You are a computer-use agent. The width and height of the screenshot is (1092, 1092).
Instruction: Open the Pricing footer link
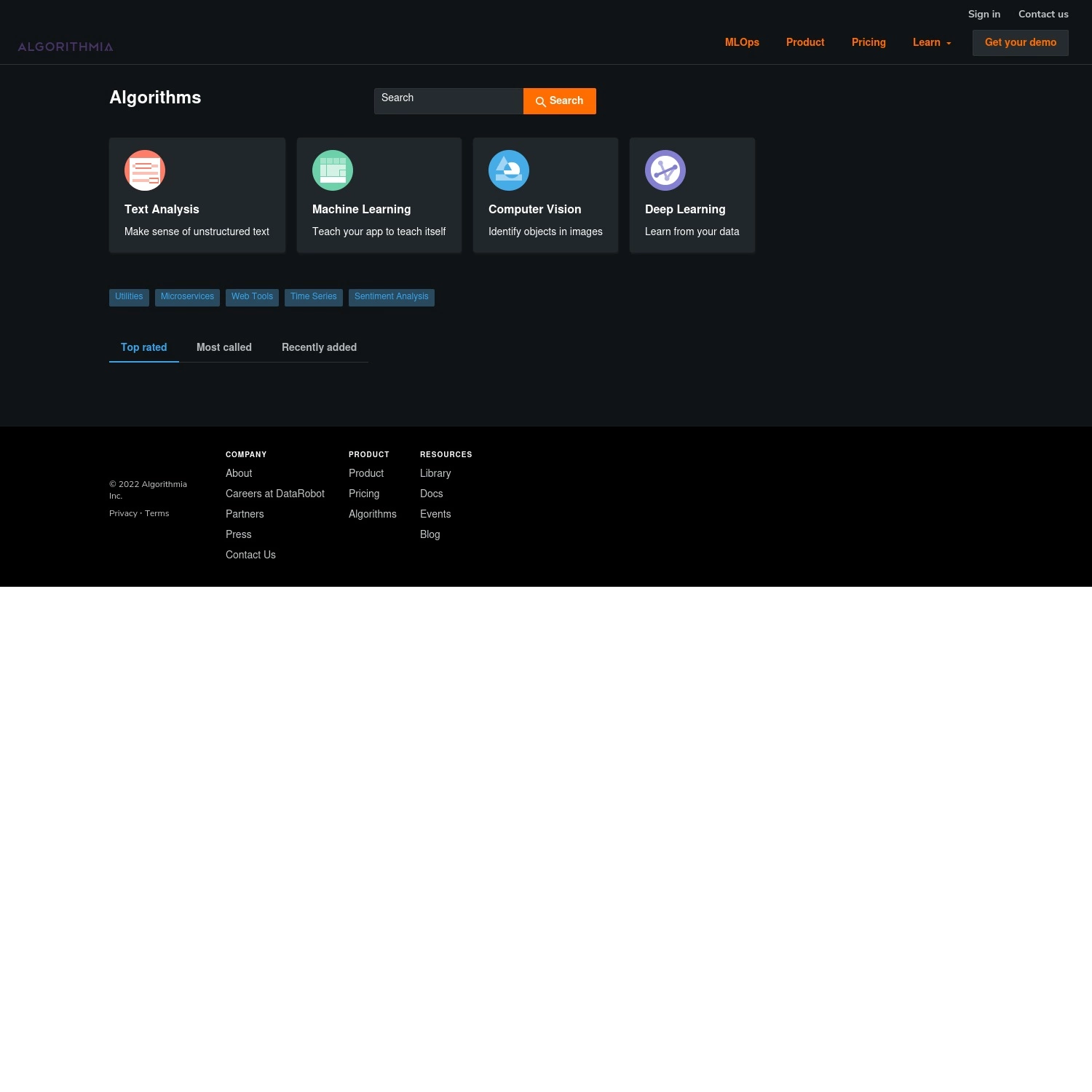click(364, 494)
